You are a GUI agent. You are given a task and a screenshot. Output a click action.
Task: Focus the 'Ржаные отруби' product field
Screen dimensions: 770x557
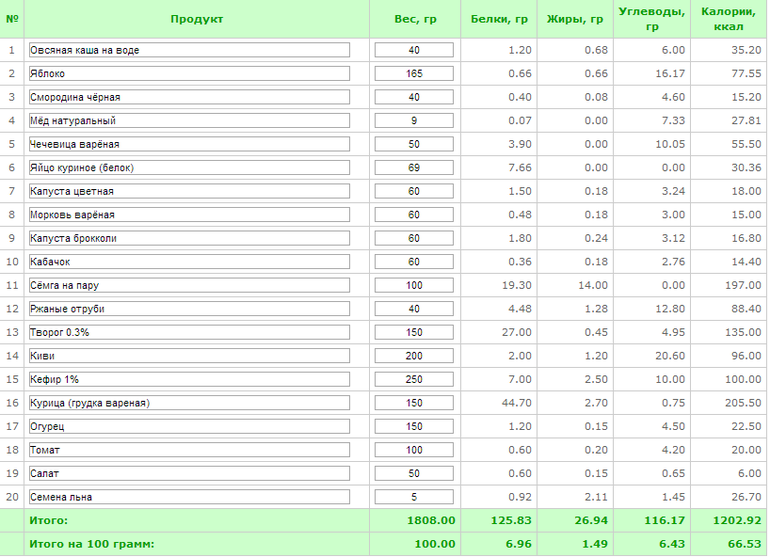tap(189, 309)
